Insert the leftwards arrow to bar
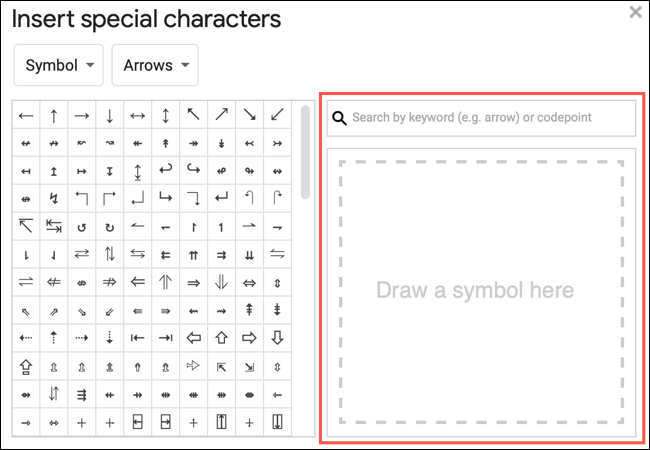This screenshot has width=650, height=450. [138, 338]
